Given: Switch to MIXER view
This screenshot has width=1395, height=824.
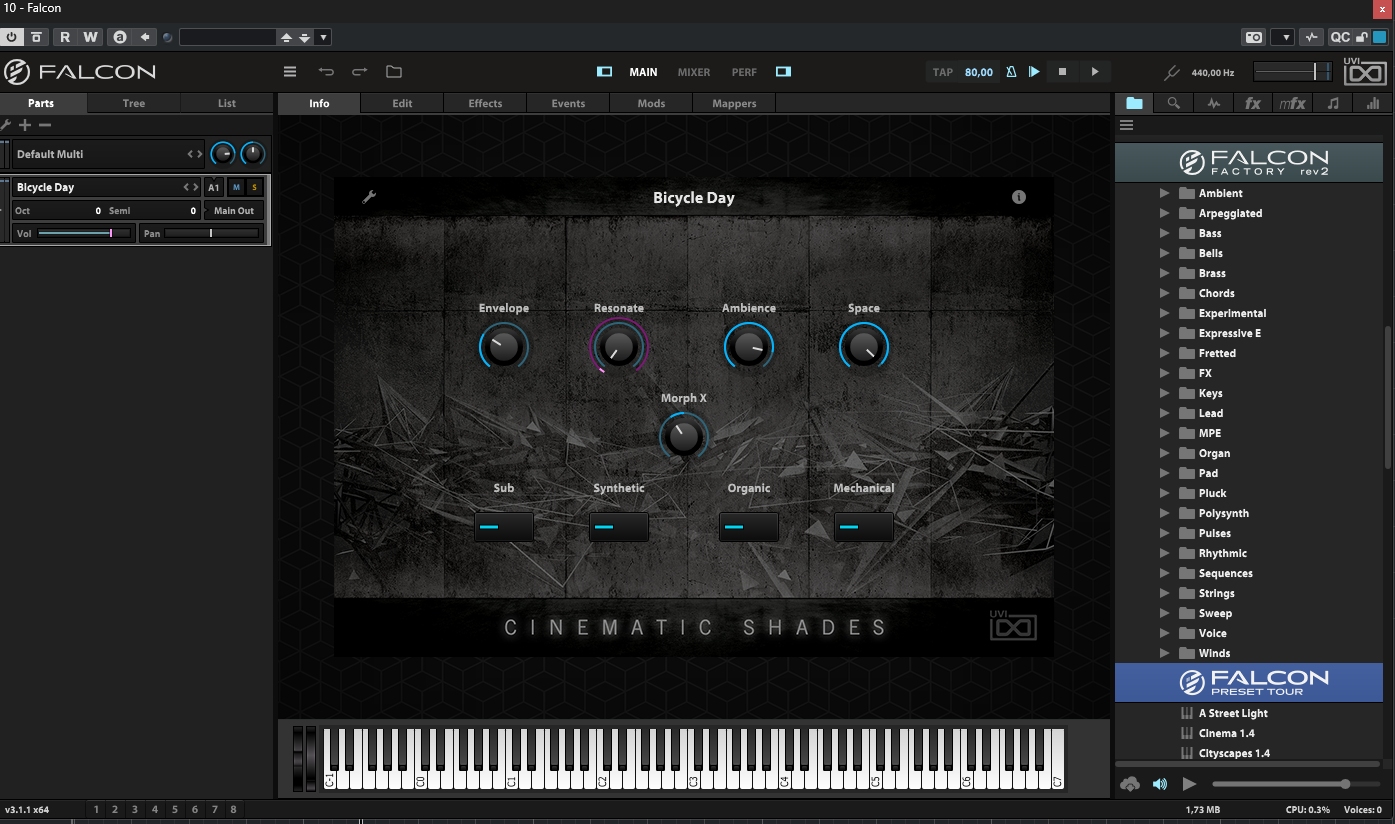Looking at the screenshot, I should [x=694, y=72].
